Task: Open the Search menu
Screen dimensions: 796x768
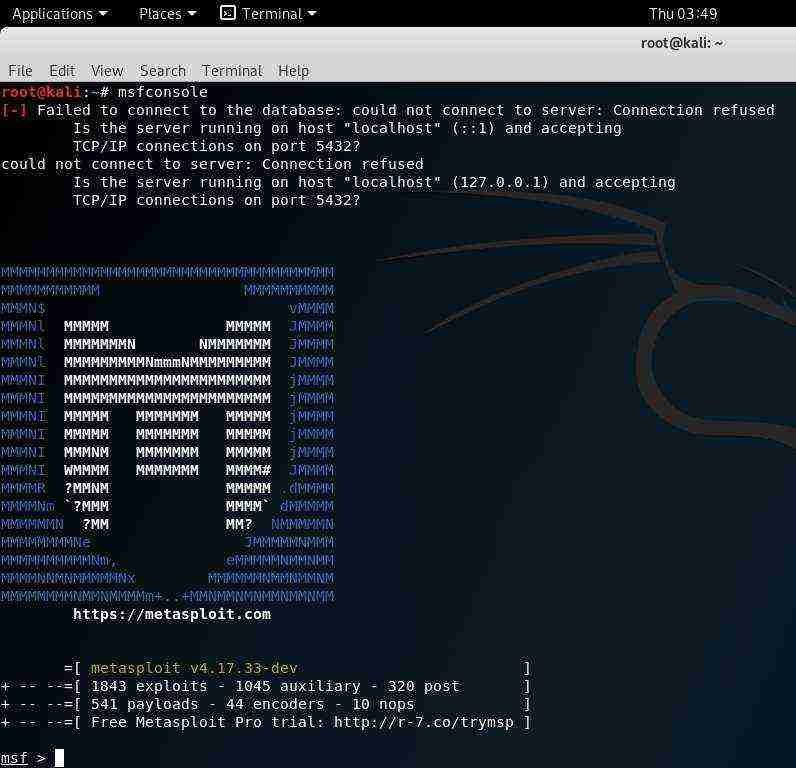Action: (162, 71)
